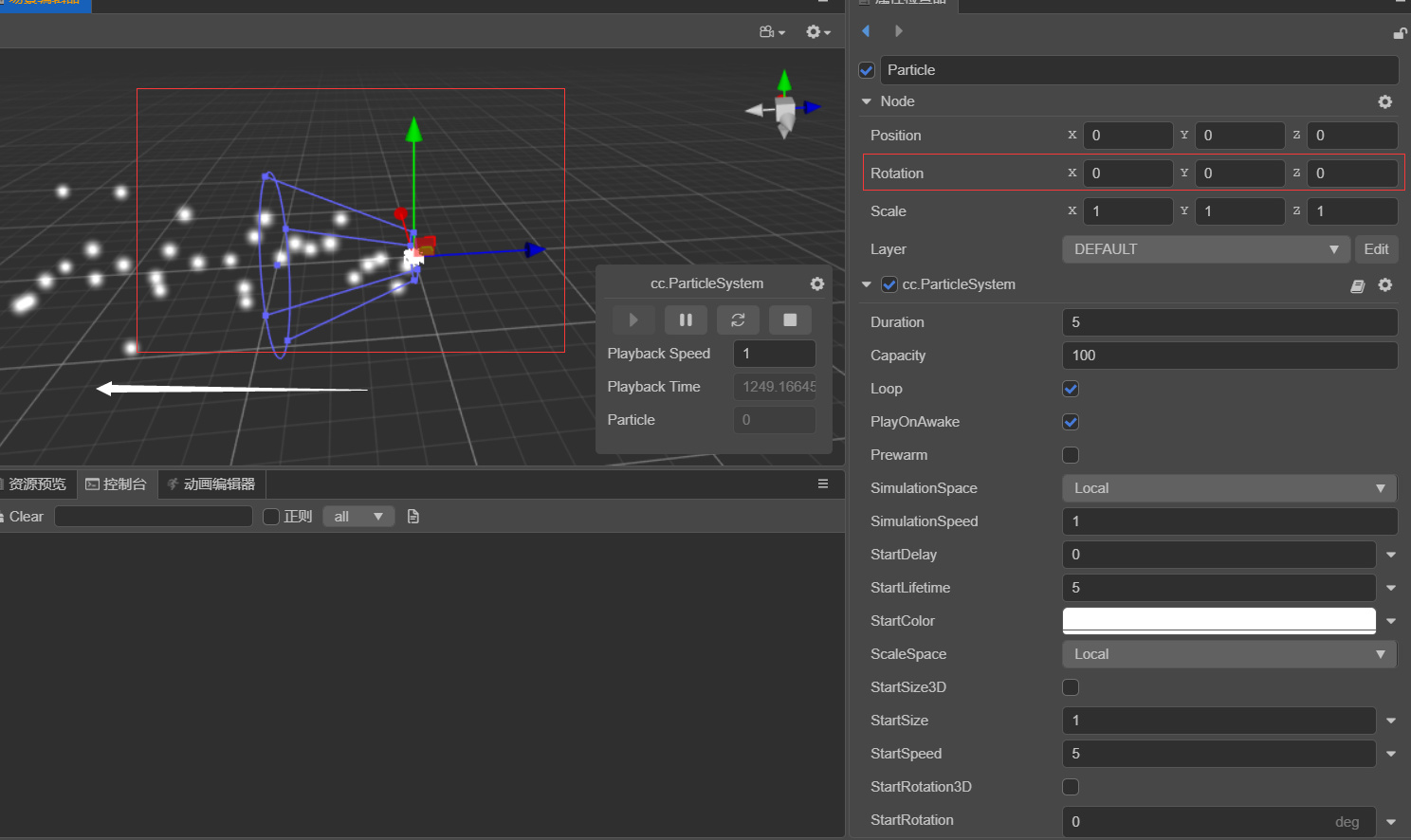Image resolution: width=1411 pixels, height=840 pixels.
Task: Open gear menu in particle playback overlay
Action: [x=817, y=283]
